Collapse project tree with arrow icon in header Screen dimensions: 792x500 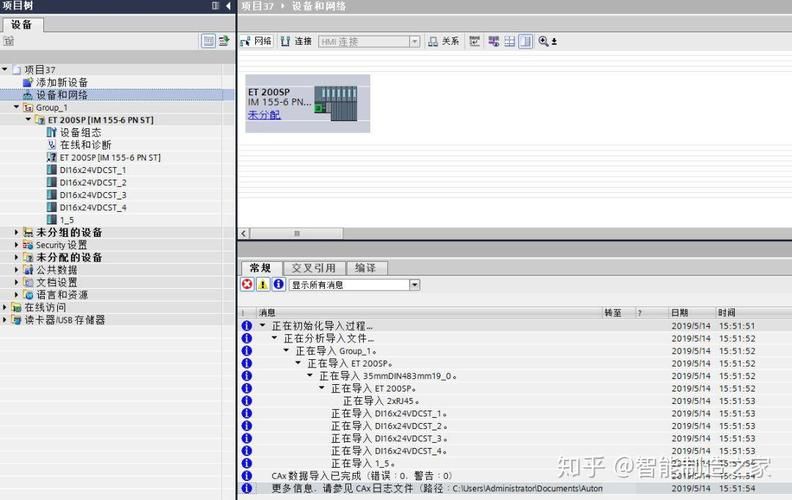point(228,6)
